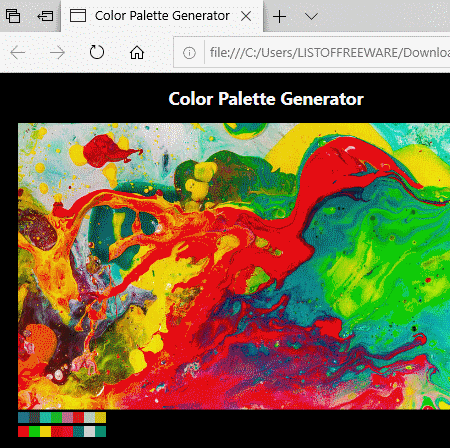This screenshot has width=450, height=448.
Task: Click the set these tabs aside icon
Action: pos(45,16)
